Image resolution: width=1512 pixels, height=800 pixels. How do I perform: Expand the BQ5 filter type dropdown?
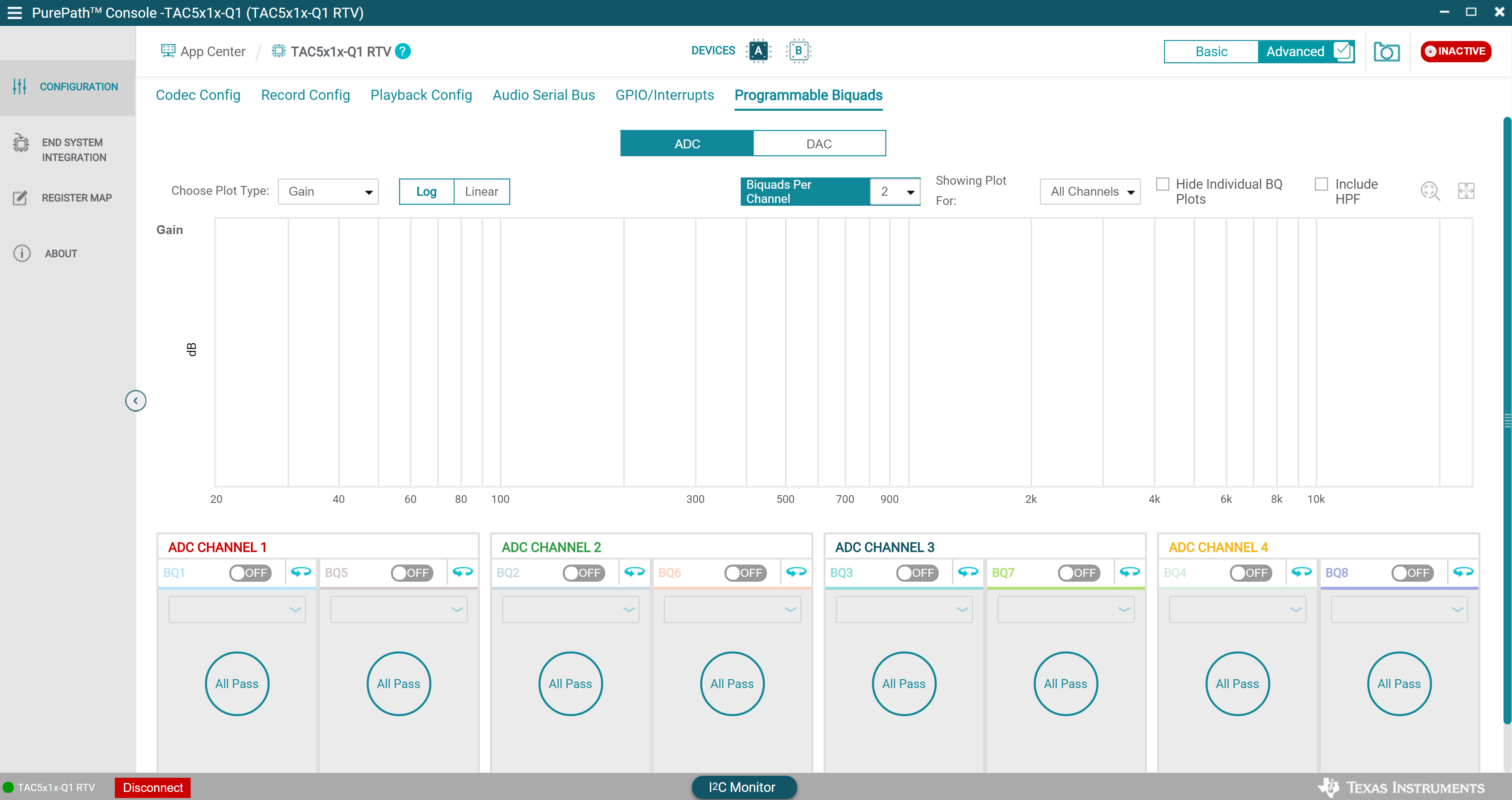[399, 609]
